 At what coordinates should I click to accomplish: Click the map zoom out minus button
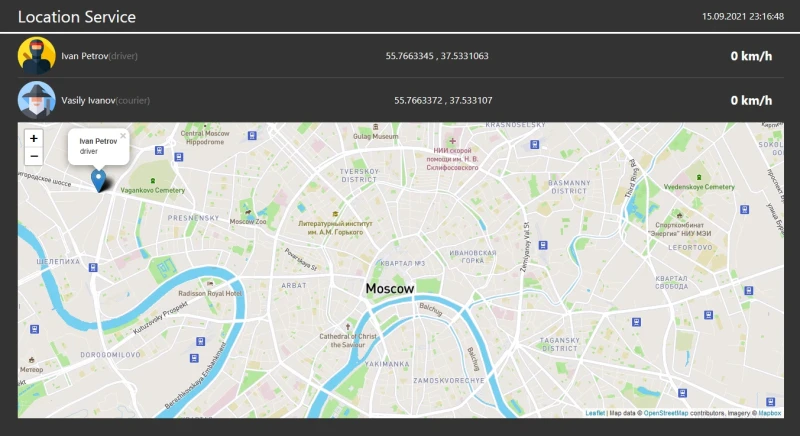coord(34,156)
